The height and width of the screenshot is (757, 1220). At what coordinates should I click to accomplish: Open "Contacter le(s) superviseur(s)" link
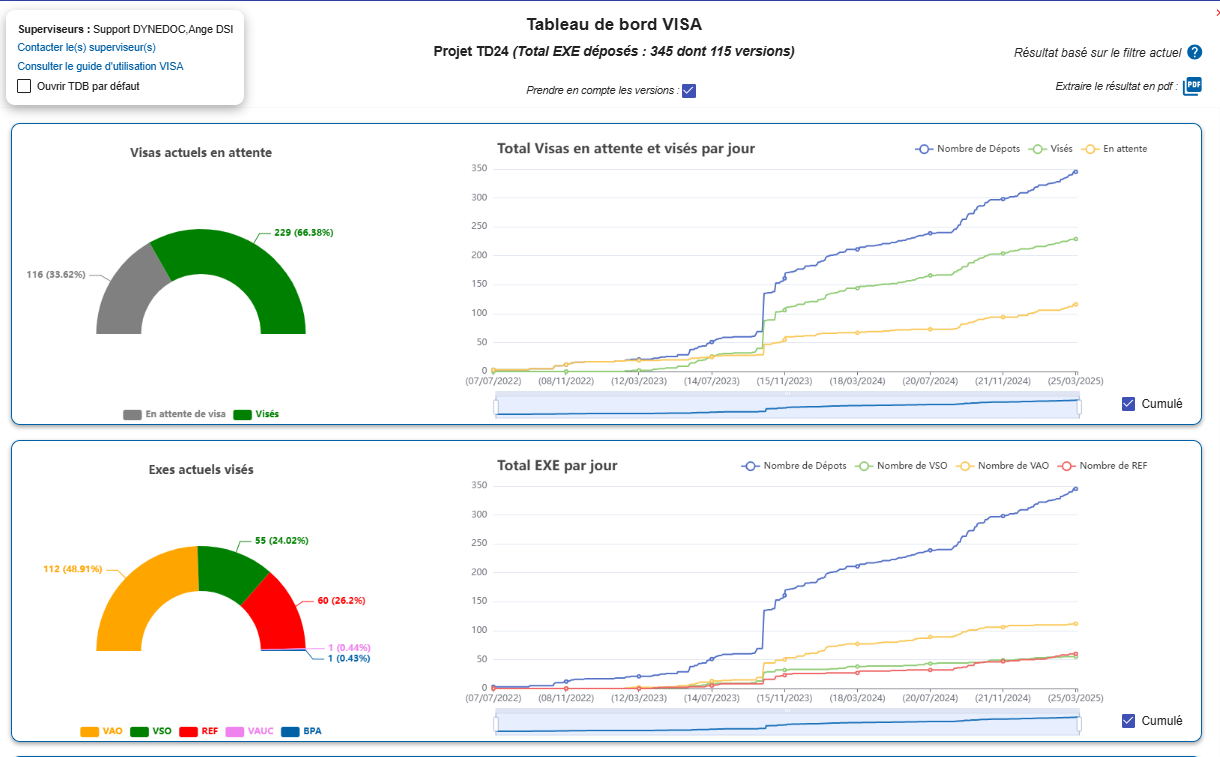[x=87, y=47]
